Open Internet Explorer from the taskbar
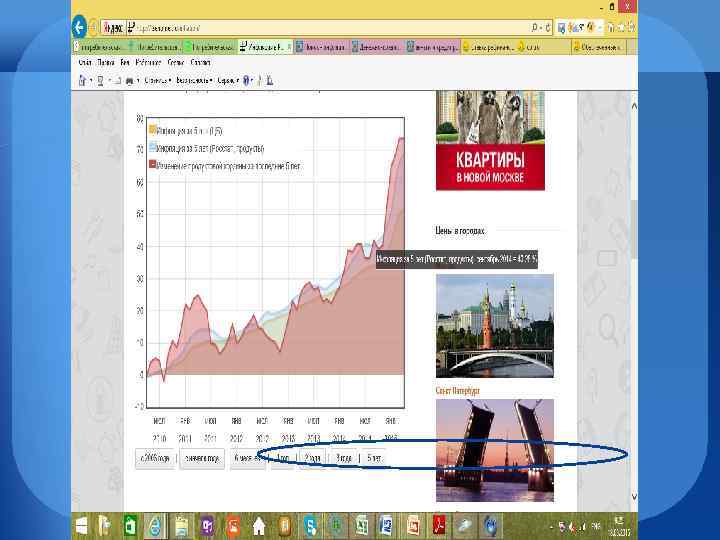 tap(155, 526)
